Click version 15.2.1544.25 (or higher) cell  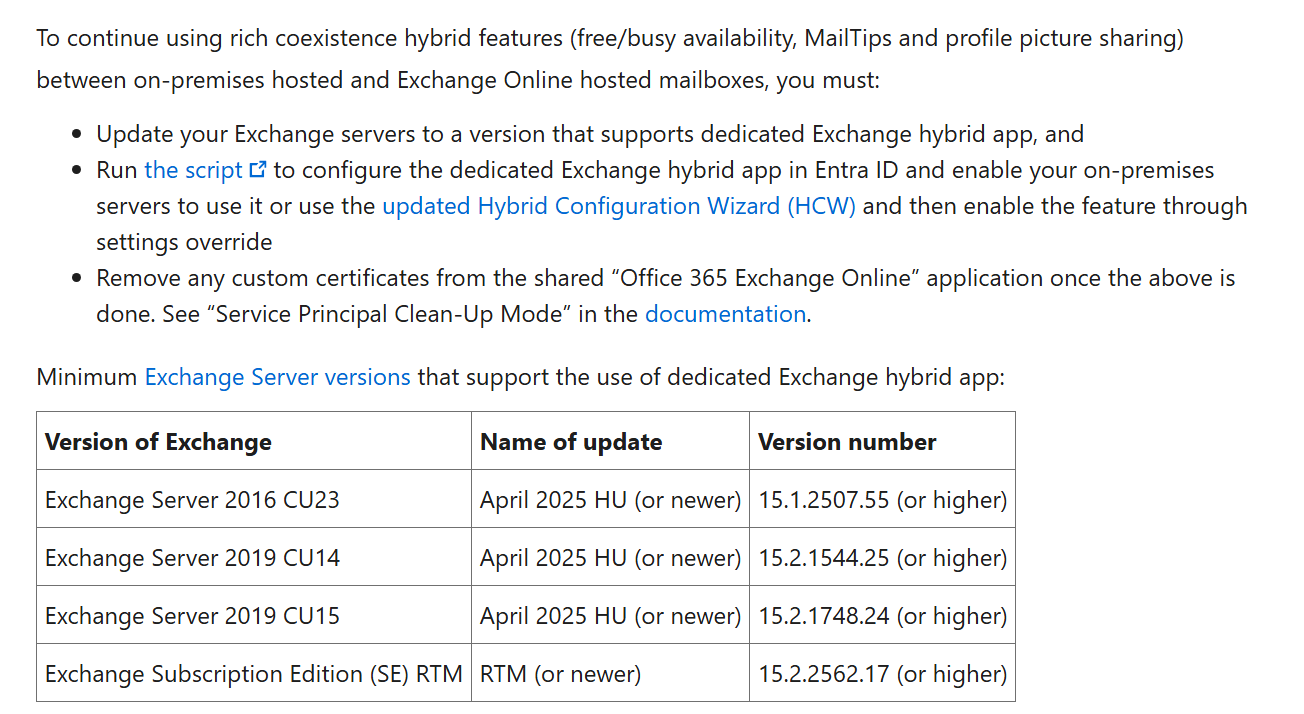click(882, 557)
